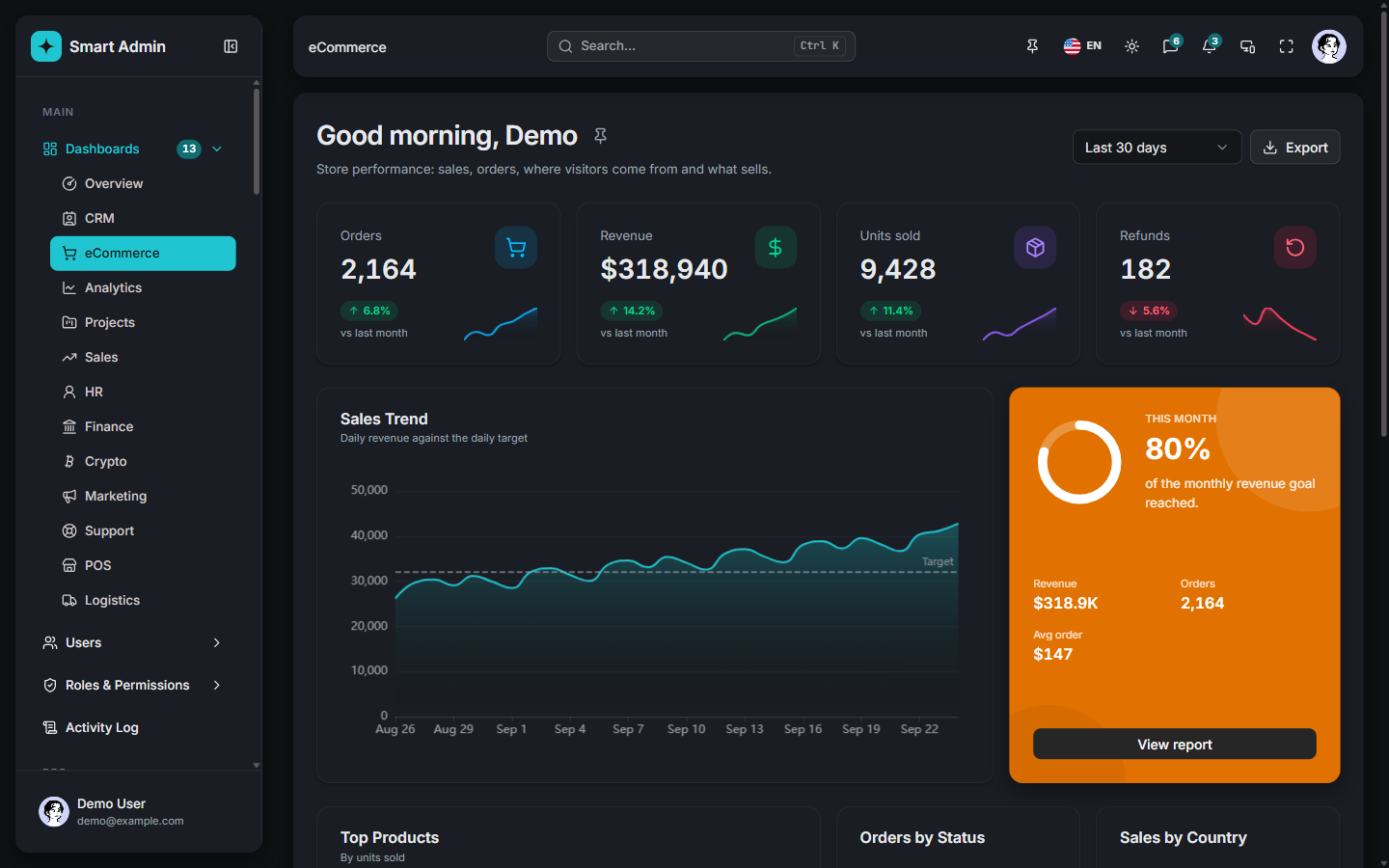Screen dimensions: 1389x868
Task: Navigate to the Sales dashboard
Action: pos(143,357)
